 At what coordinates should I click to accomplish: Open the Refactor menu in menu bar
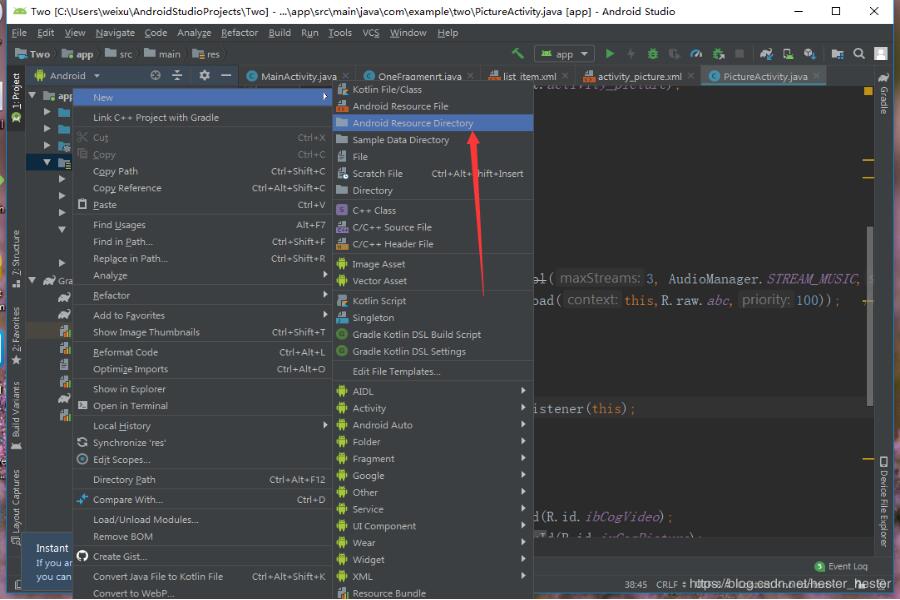point(239,33)
